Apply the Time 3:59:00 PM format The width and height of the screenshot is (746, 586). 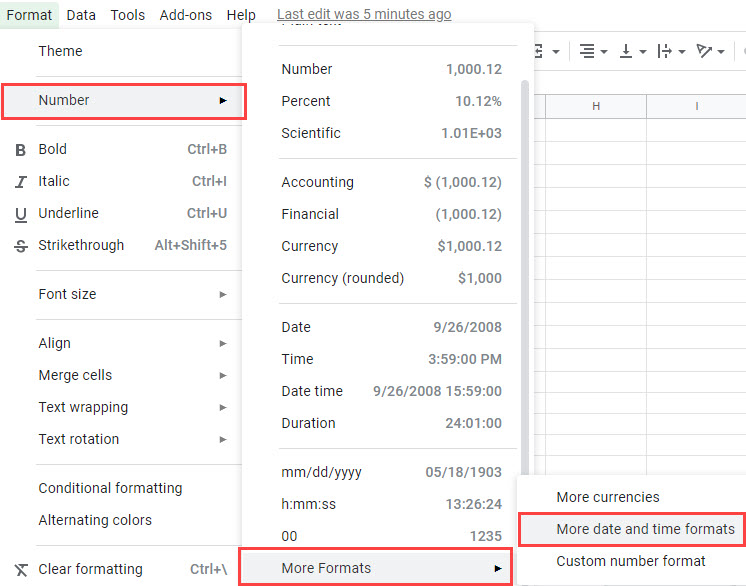click(x=391, y=359)
